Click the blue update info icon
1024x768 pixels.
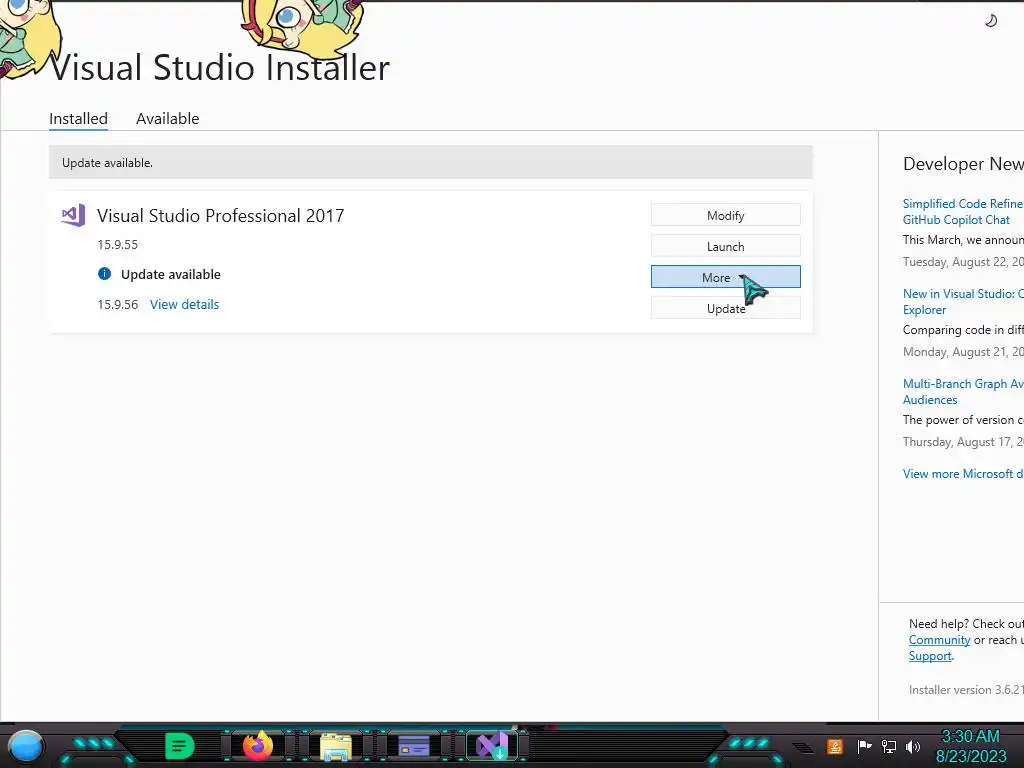point(104,274)
